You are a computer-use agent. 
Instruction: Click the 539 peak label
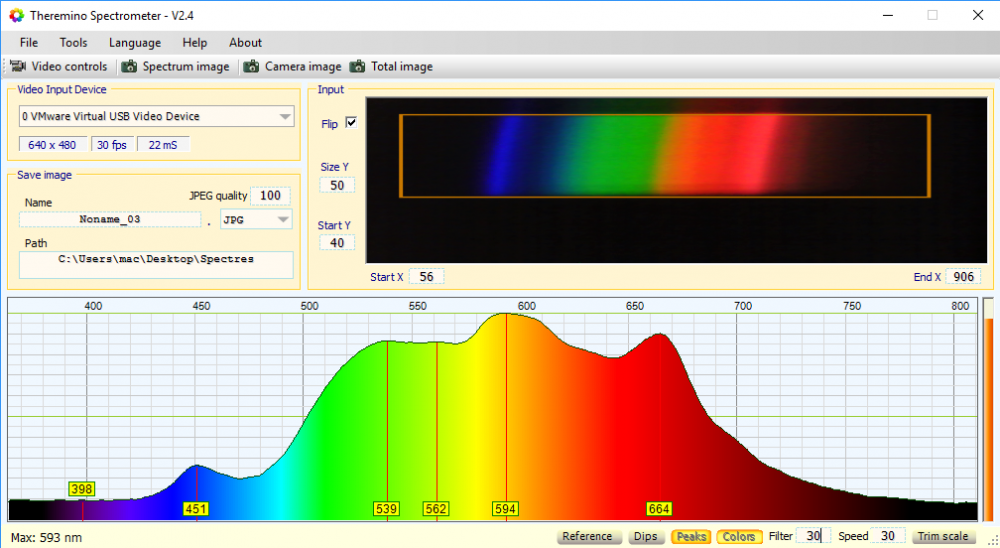tap(386, 509)
